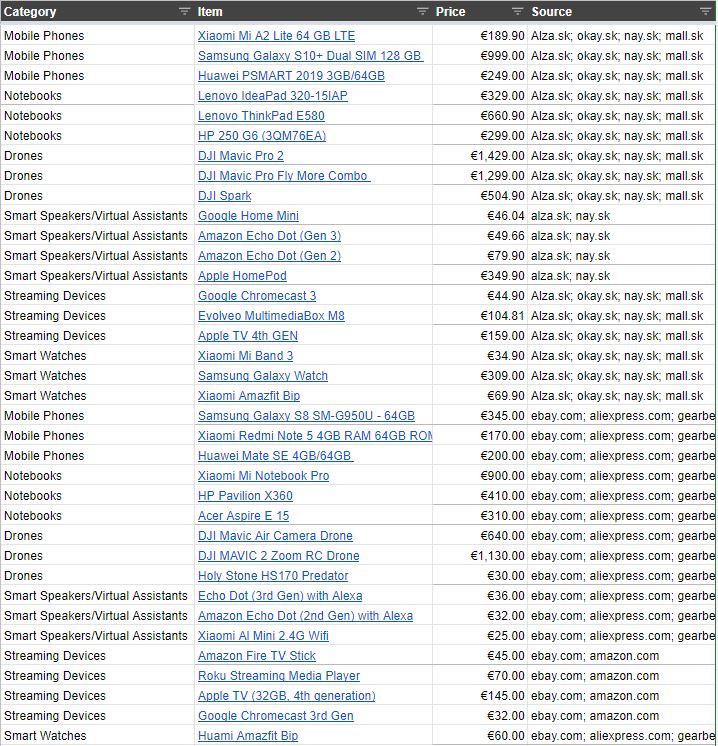The width and height of the screenshot is (718, 746).
Task: Open Xiaomi AI Mini 2.4G Wifi link
Action: (x=263, y=635)
